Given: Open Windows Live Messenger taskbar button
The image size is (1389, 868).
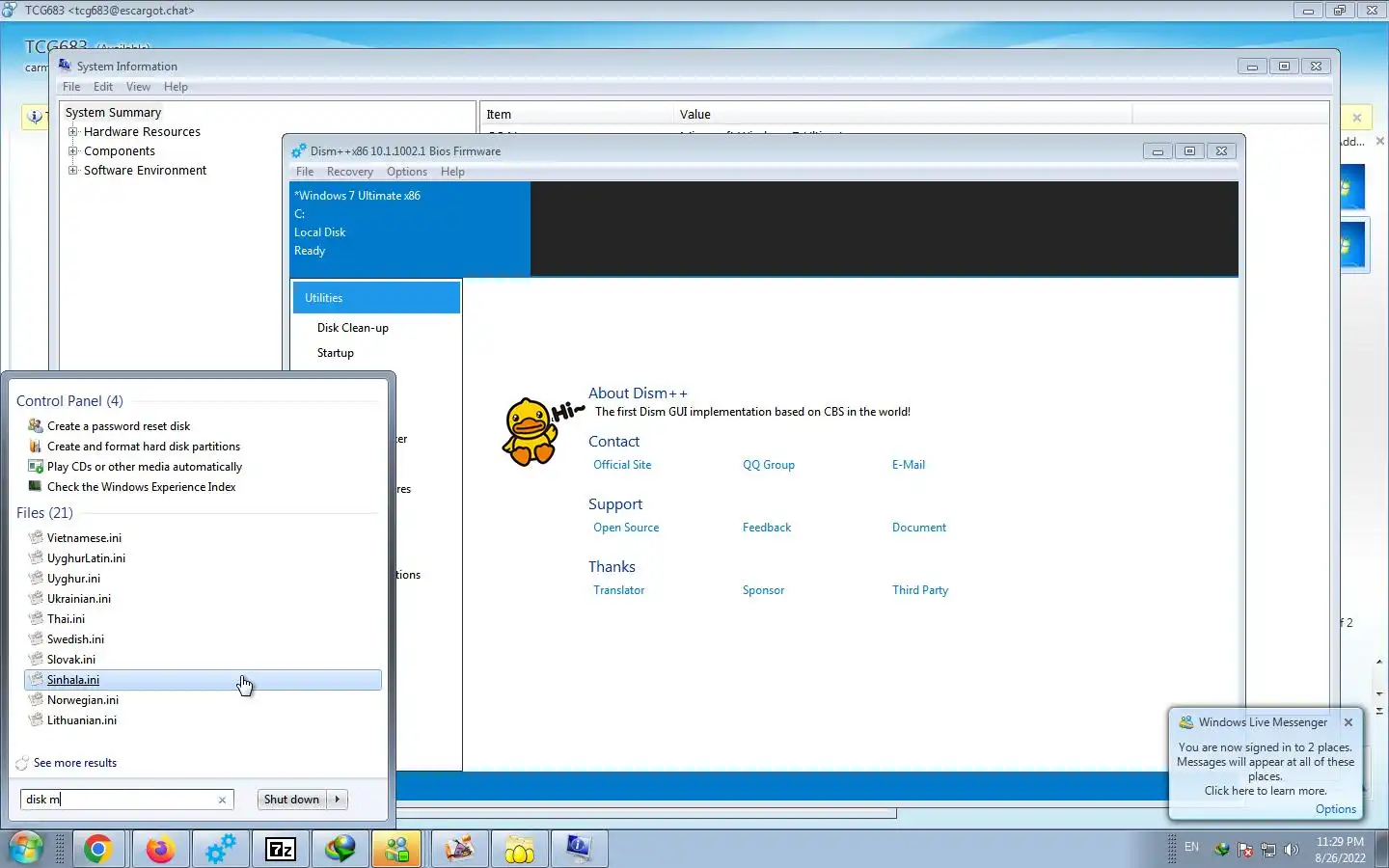Looking at the screenshot, I should pos(396,849).
